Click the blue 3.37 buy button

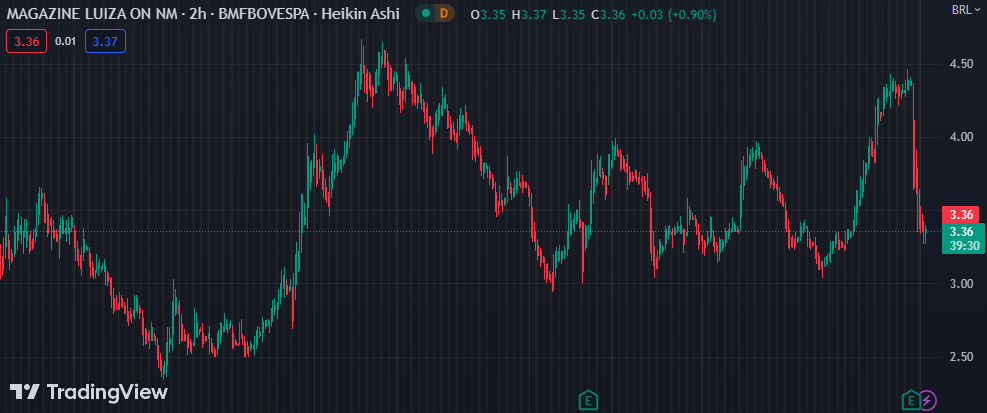click(105, 42)
